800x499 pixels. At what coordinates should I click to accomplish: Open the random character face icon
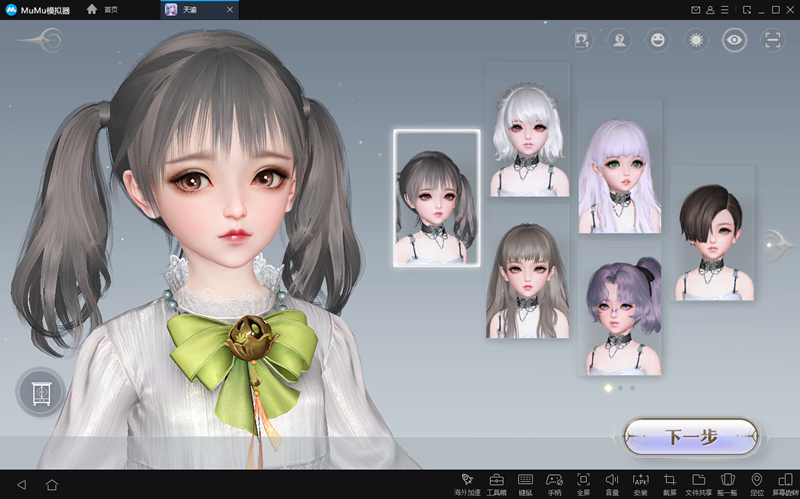619,40
